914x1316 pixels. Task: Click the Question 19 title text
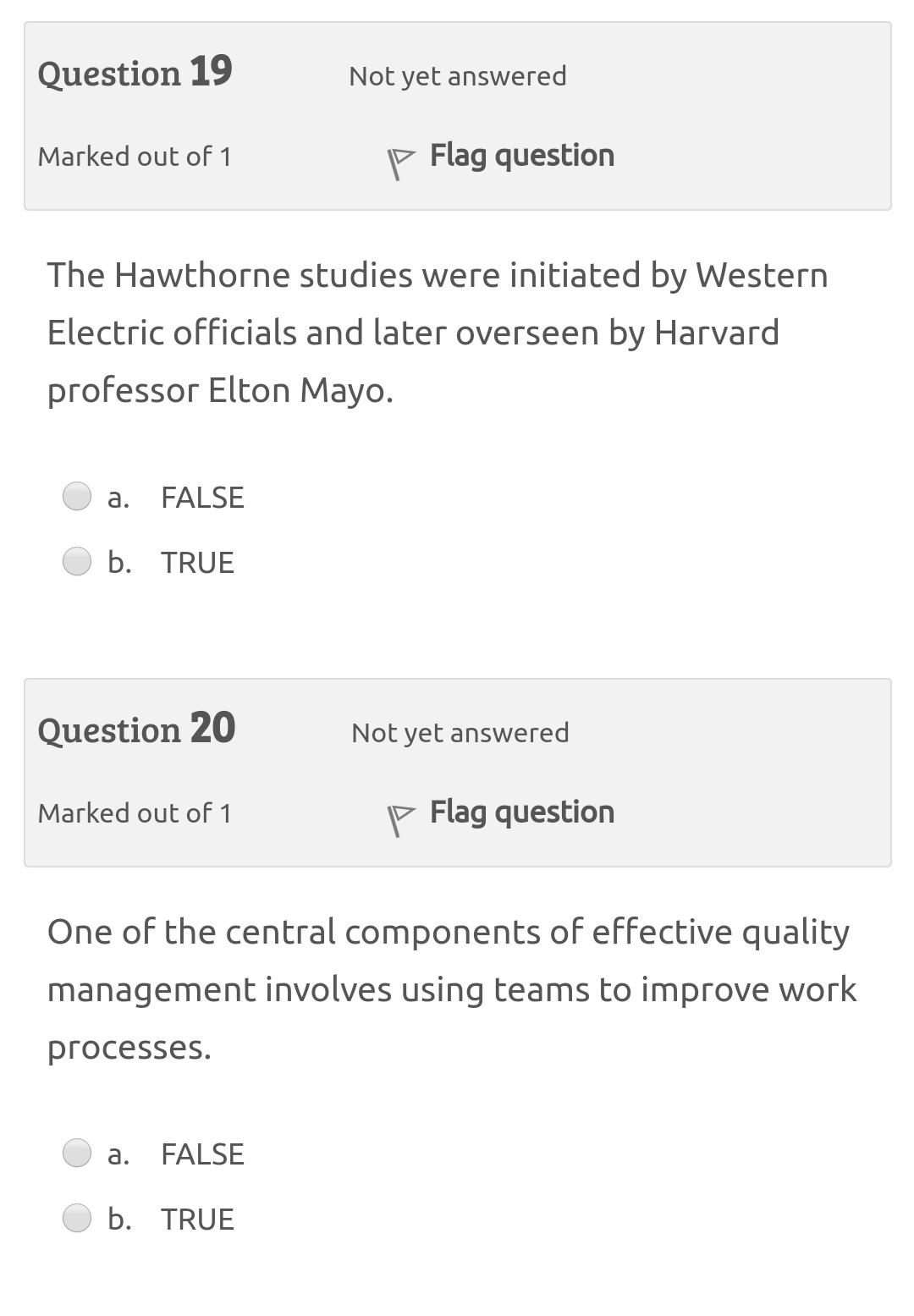(x=135, y=73)
